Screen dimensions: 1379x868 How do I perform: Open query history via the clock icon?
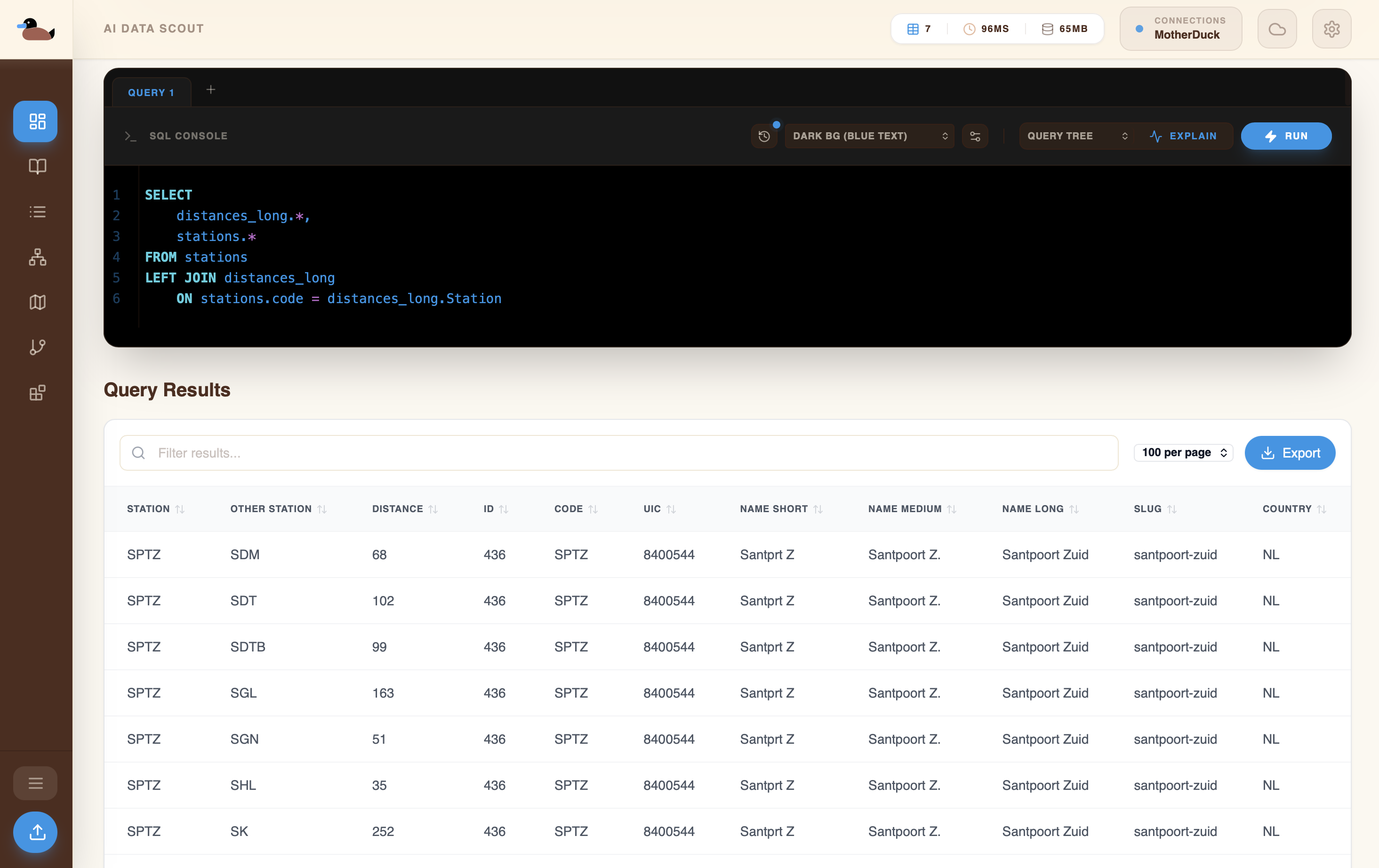[x=764, y=136]
